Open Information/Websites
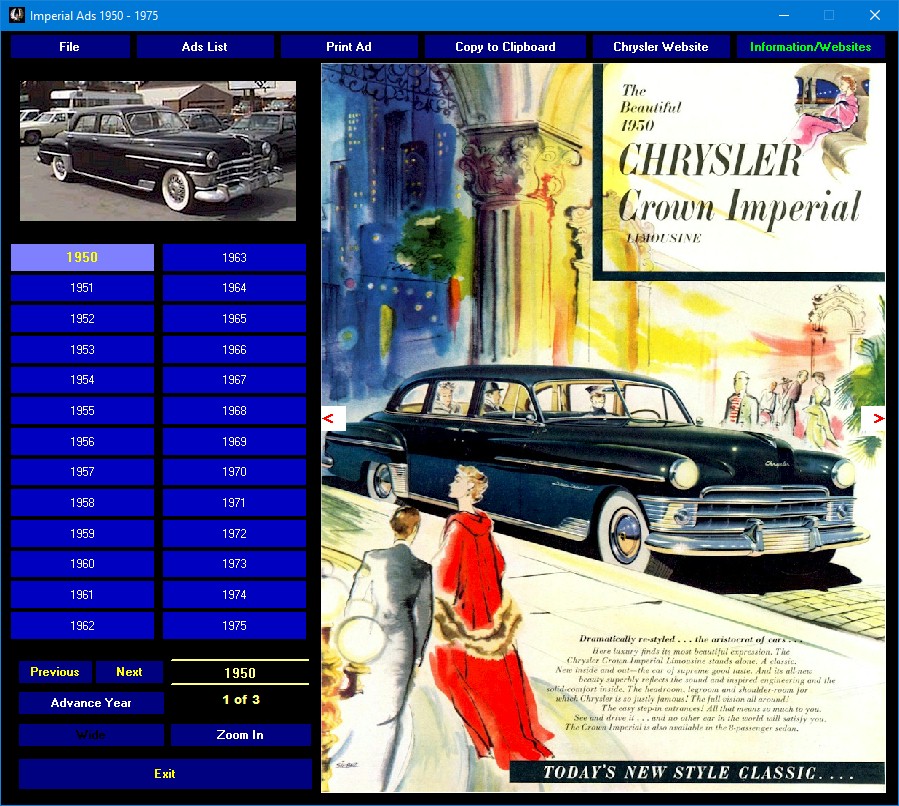Image resolution: width=899 pixels, height=806 pixels. pos(811,47)
